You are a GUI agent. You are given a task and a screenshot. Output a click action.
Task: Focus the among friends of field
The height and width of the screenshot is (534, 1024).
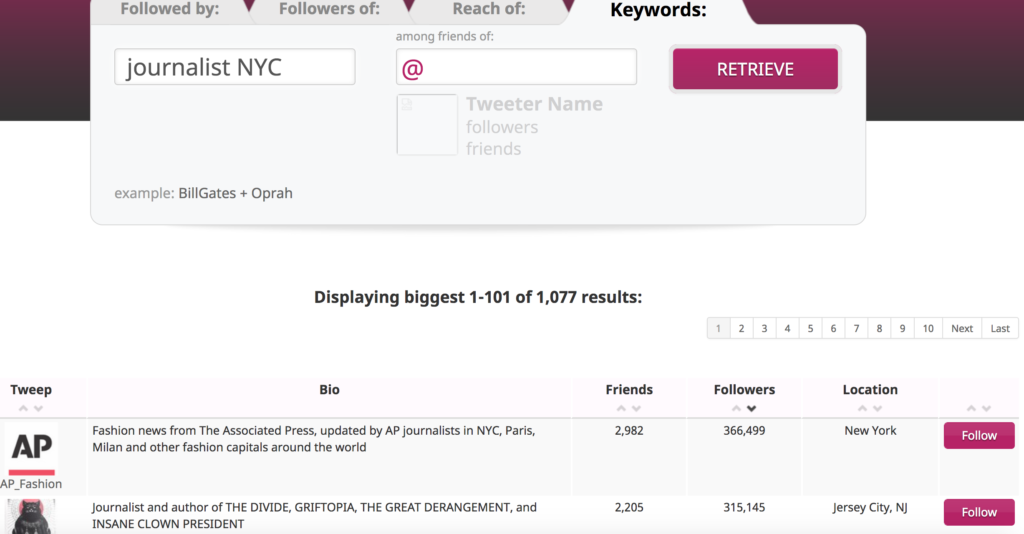point(516,67)
